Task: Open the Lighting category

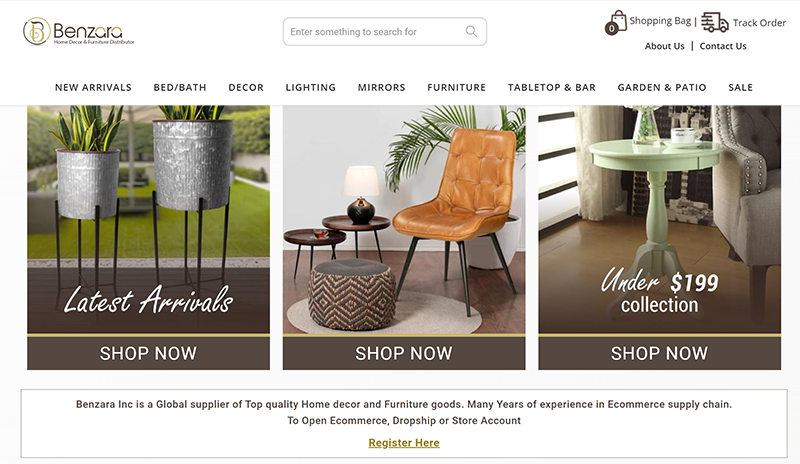Action: 311,87
